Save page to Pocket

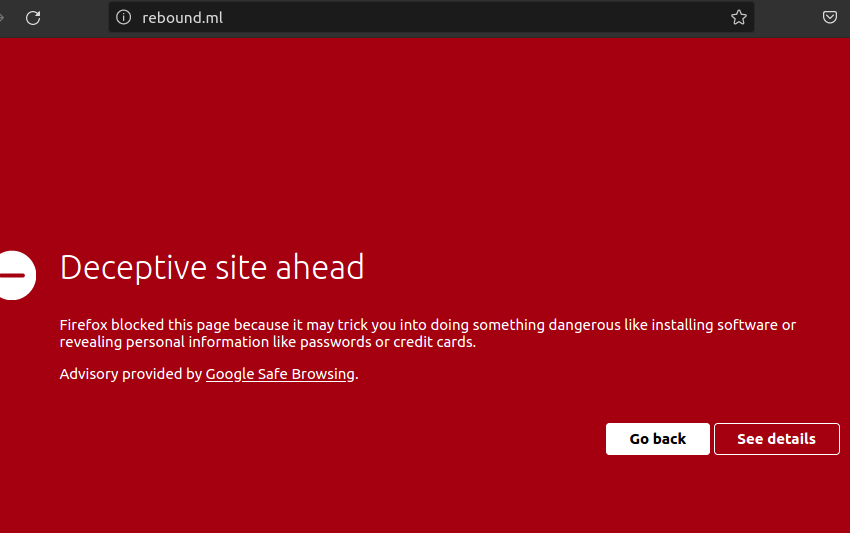(x=829, y=17)
